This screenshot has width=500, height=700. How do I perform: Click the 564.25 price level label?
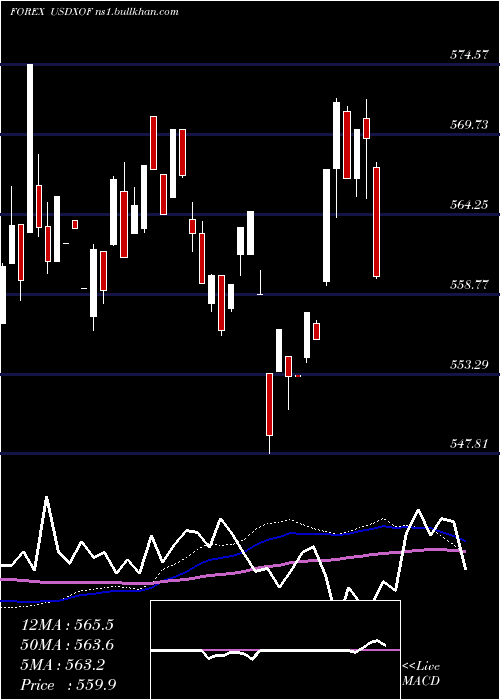(x=469, y=205)
